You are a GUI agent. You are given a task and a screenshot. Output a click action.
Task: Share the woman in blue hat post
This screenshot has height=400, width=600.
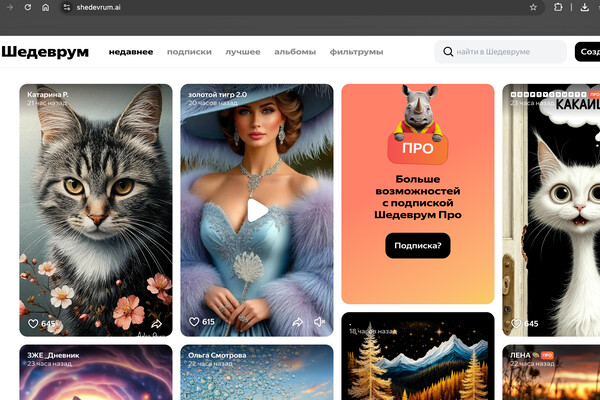pos(298,322)
